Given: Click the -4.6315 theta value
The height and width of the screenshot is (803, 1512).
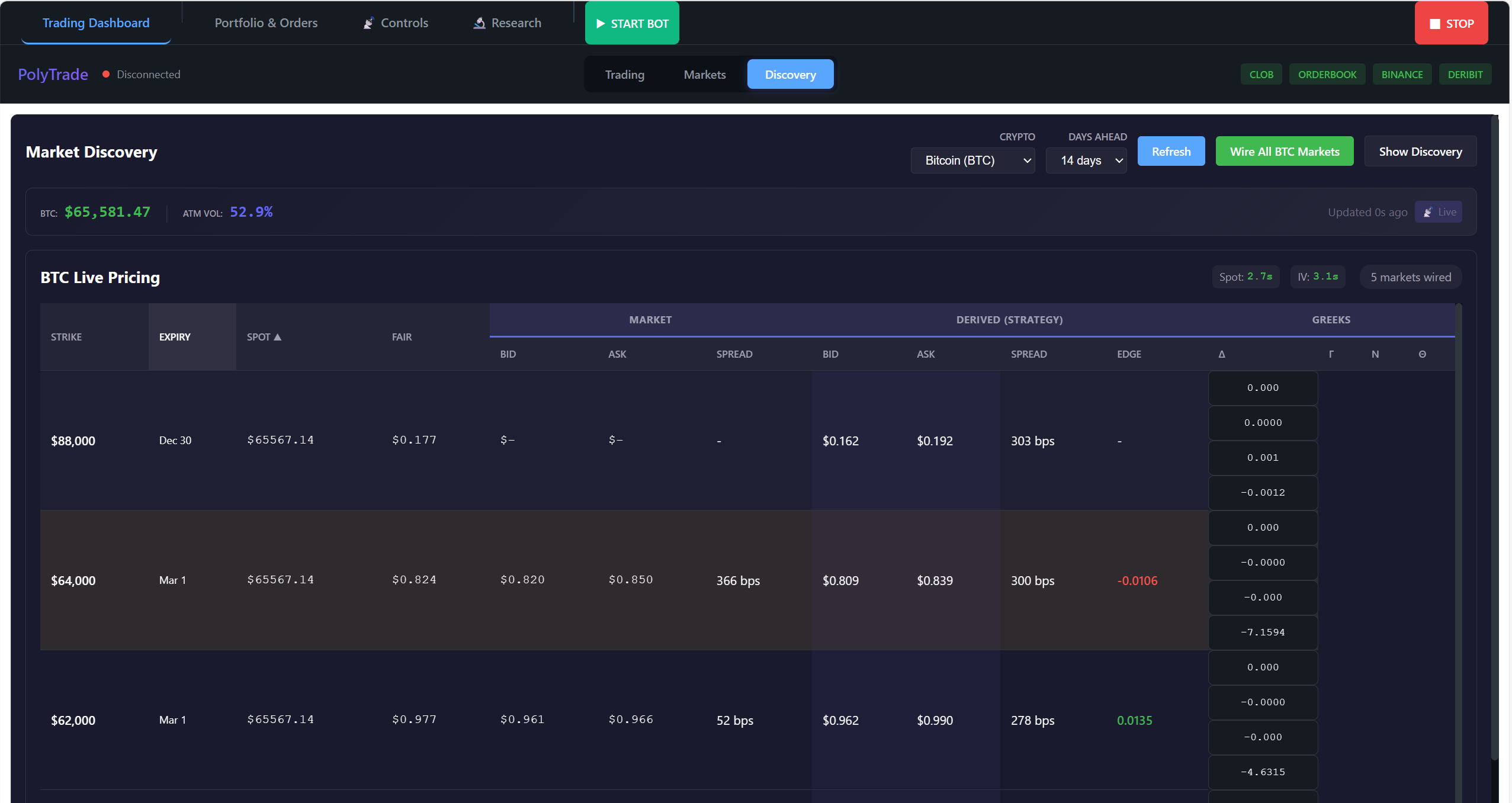Looking at the screenshot, I should pos(1263,772).
